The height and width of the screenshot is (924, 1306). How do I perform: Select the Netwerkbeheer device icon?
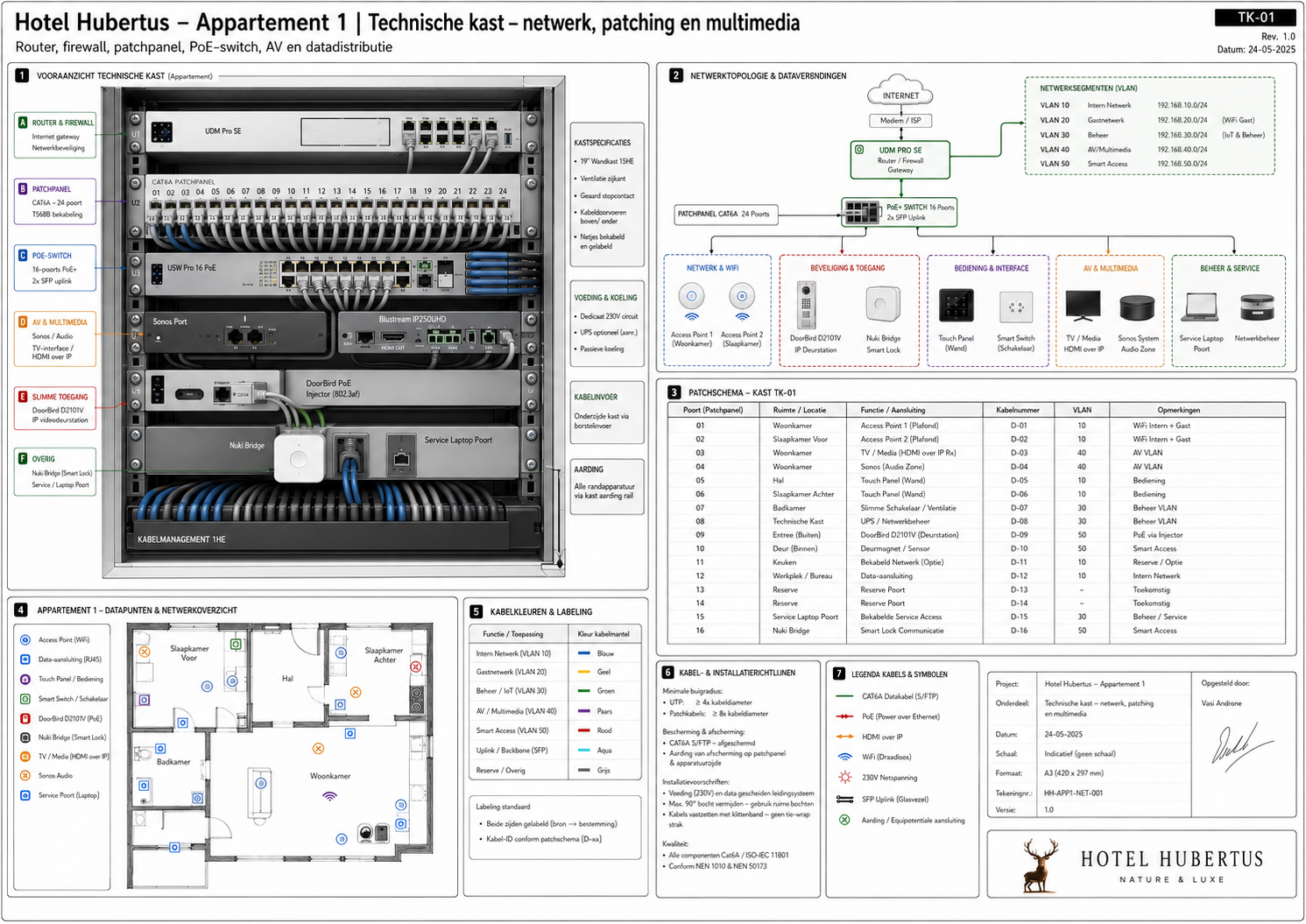1257,308
